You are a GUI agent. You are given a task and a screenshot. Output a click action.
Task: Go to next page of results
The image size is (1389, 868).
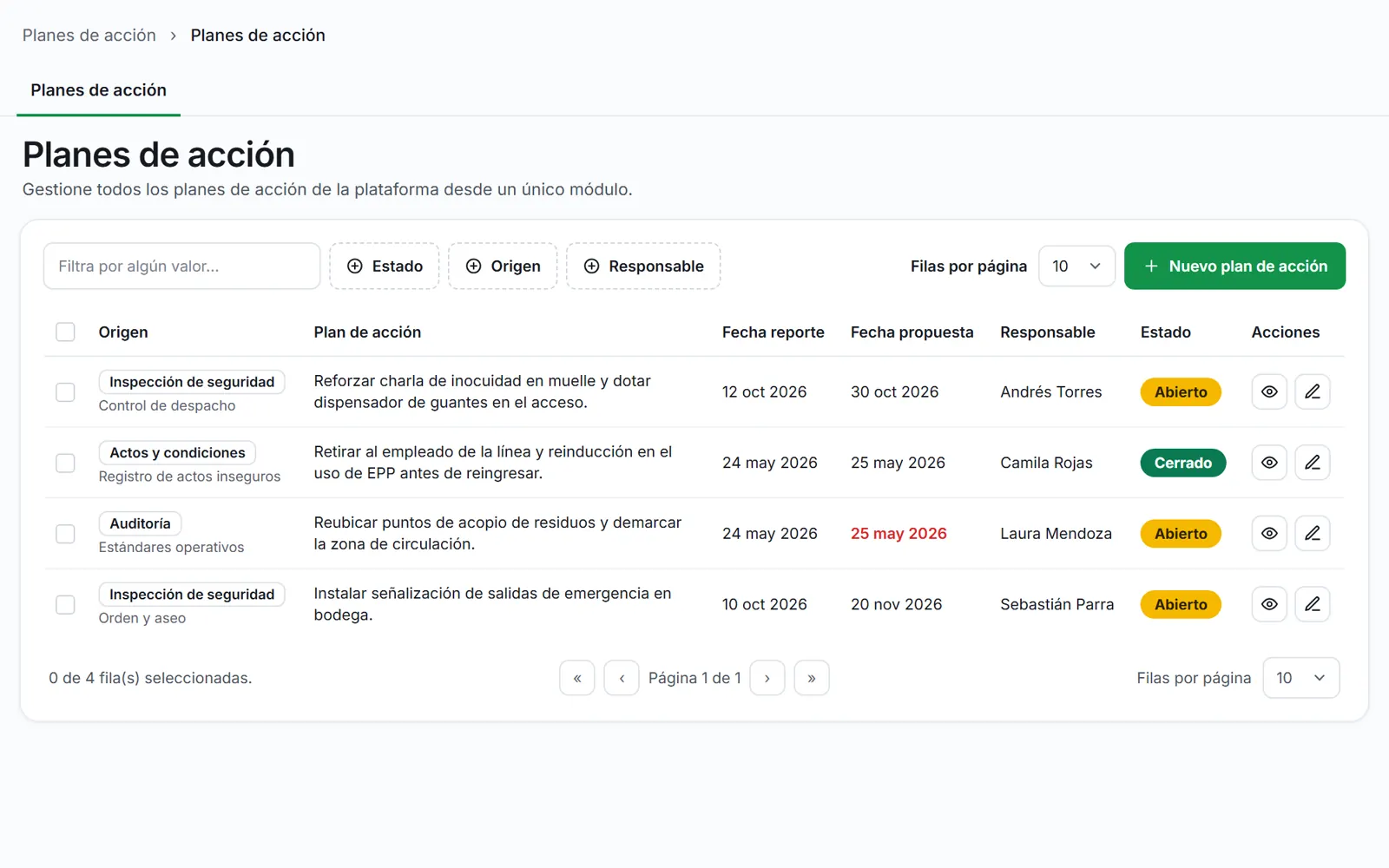point(767,678)
